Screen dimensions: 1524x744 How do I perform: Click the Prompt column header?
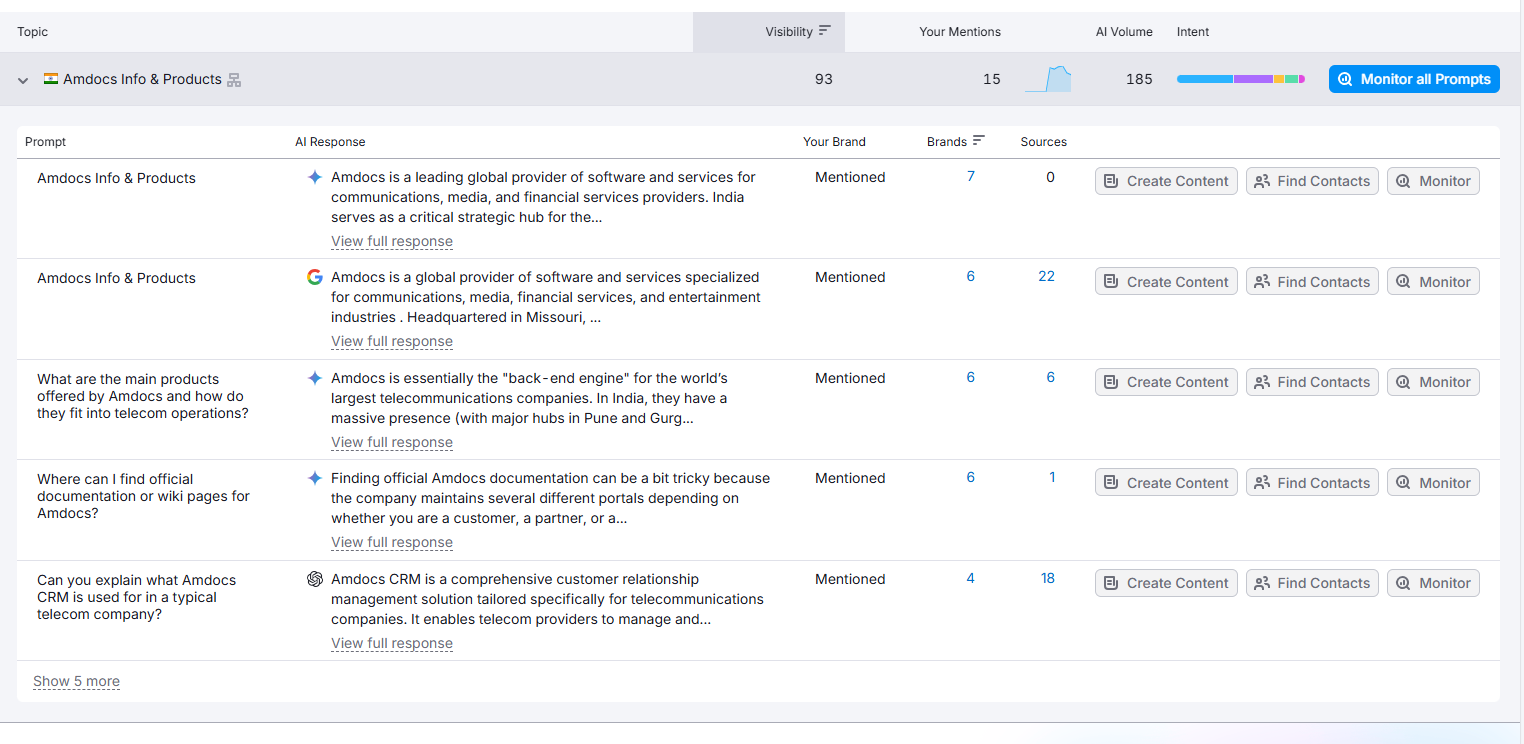point(45,142)
